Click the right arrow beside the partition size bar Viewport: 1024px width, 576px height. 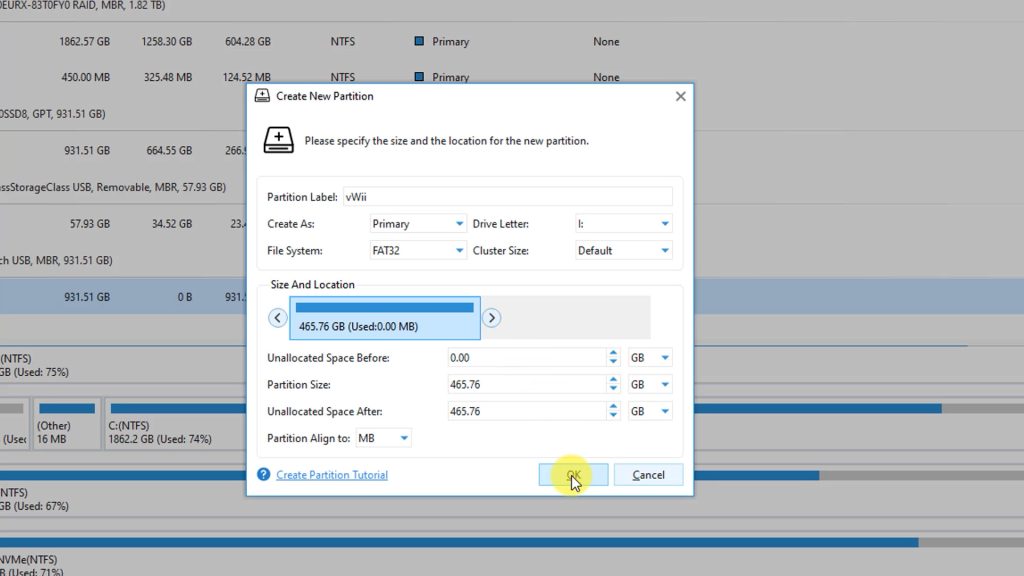(491, 317)
